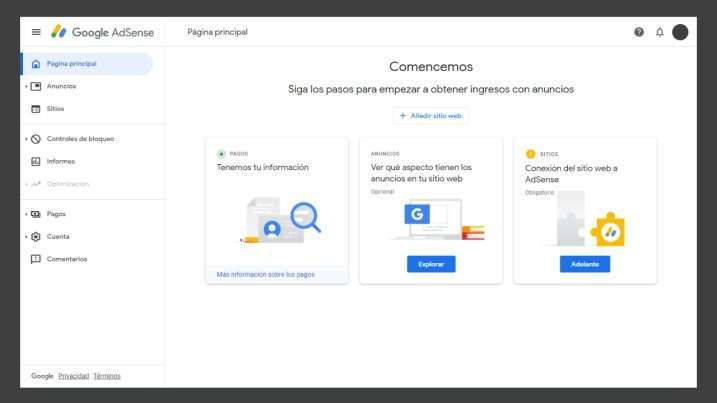Click the Obligatorio label on Sitios card
Image resolution: width=717 pixels, height=403 pixels.
(x=540, y=193)
